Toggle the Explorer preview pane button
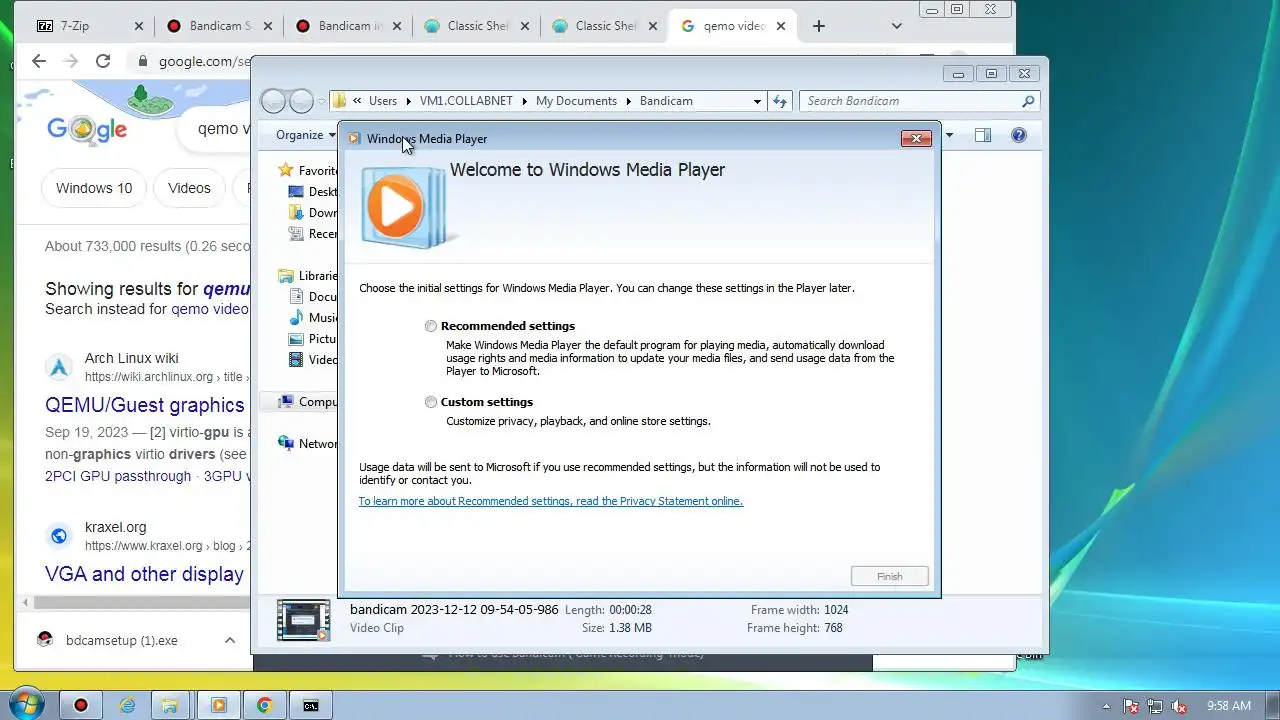Viewport: 1280px width, 720px height. (983, 135)
